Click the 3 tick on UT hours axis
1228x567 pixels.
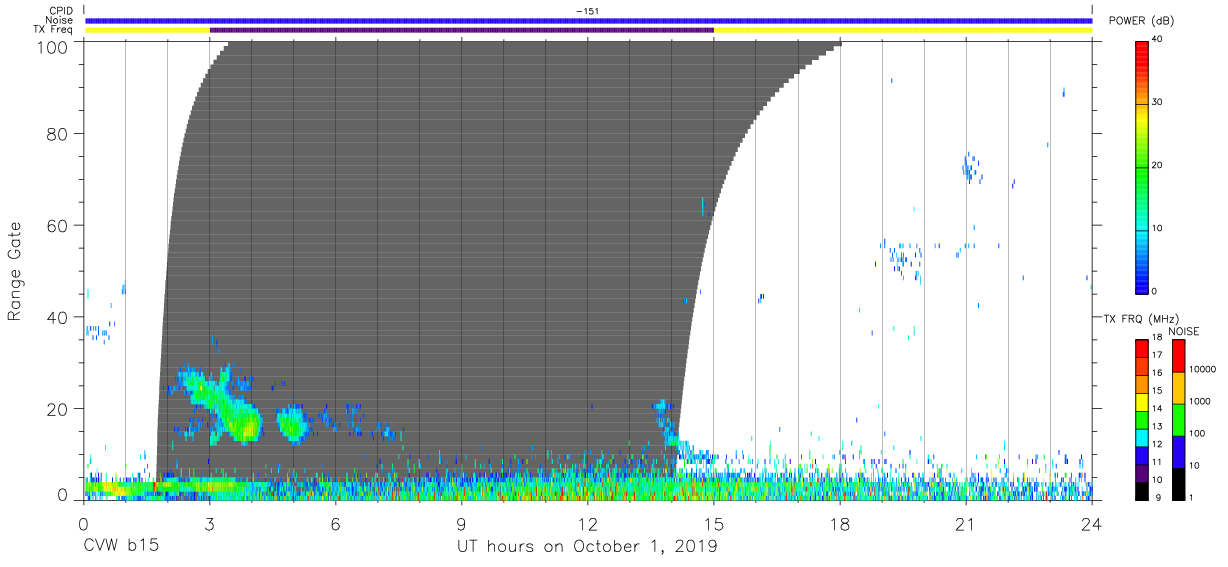(x=209, y=525)
